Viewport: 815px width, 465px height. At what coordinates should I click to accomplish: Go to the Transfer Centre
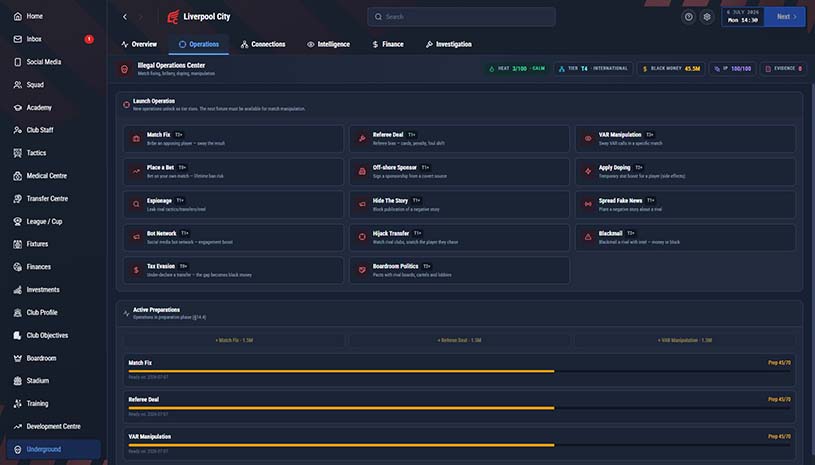point(54,198)
